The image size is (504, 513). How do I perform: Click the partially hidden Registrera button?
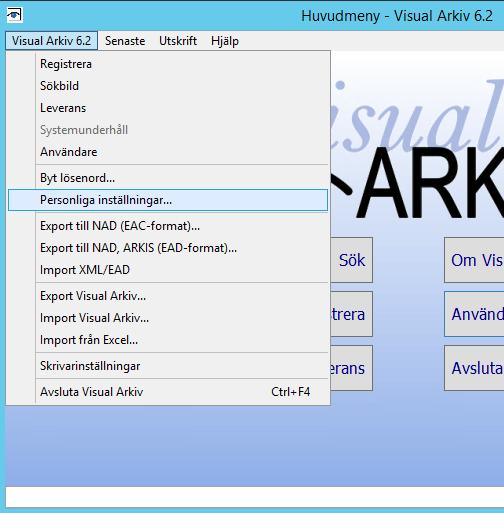pos(351,314)
